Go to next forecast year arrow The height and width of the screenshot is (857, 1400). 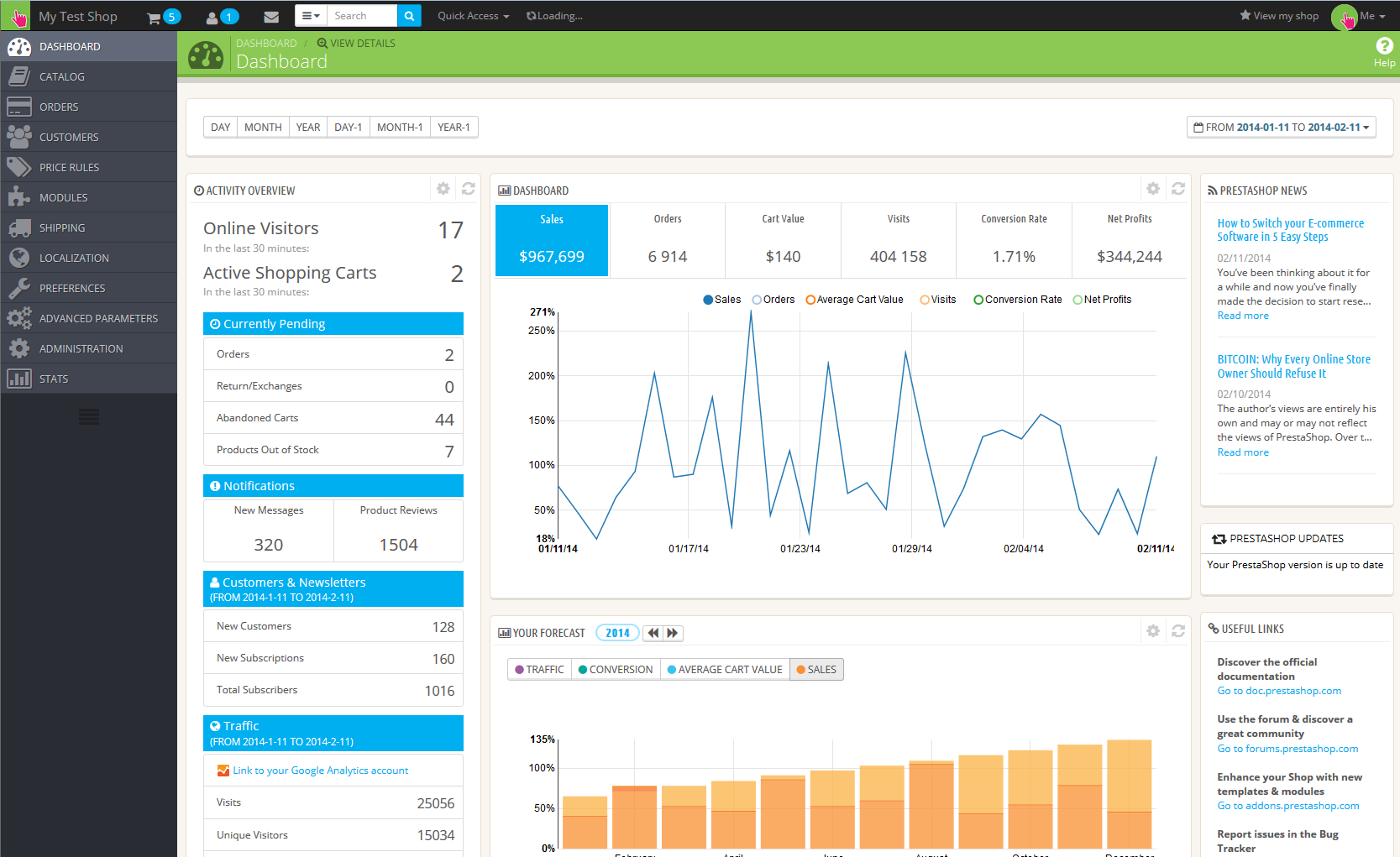tap(673, 633)
